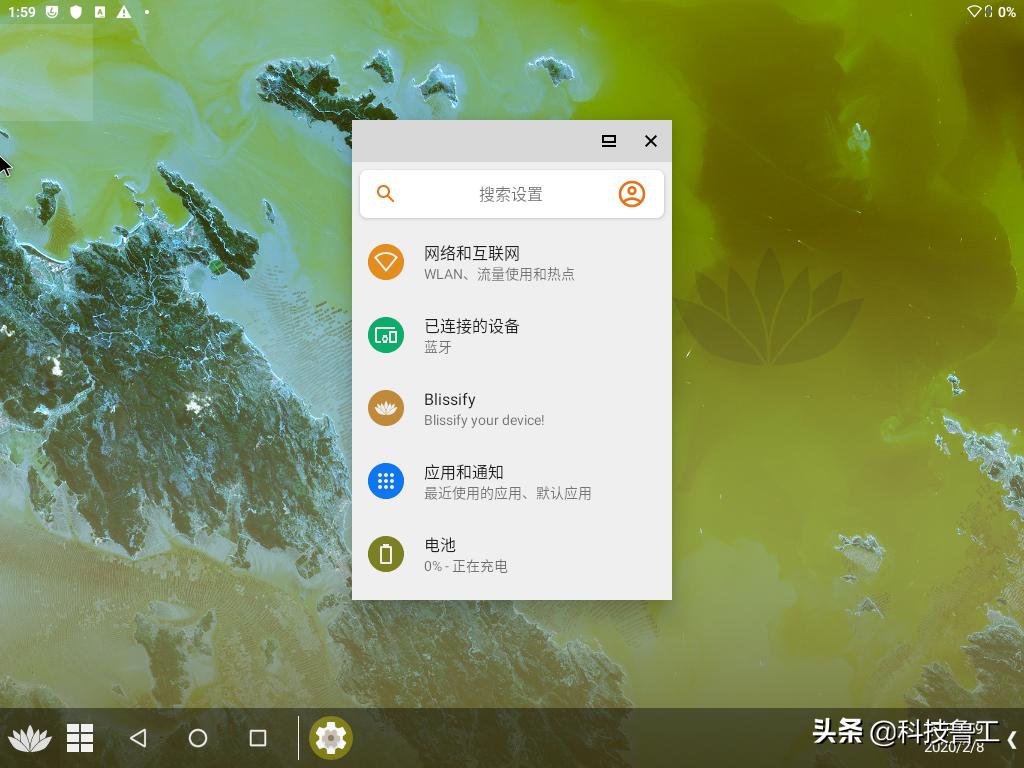Collapse the taskbar with the right chevron
The width and height of the screenshot is (1024, 768).
[x=1014, y=738]
